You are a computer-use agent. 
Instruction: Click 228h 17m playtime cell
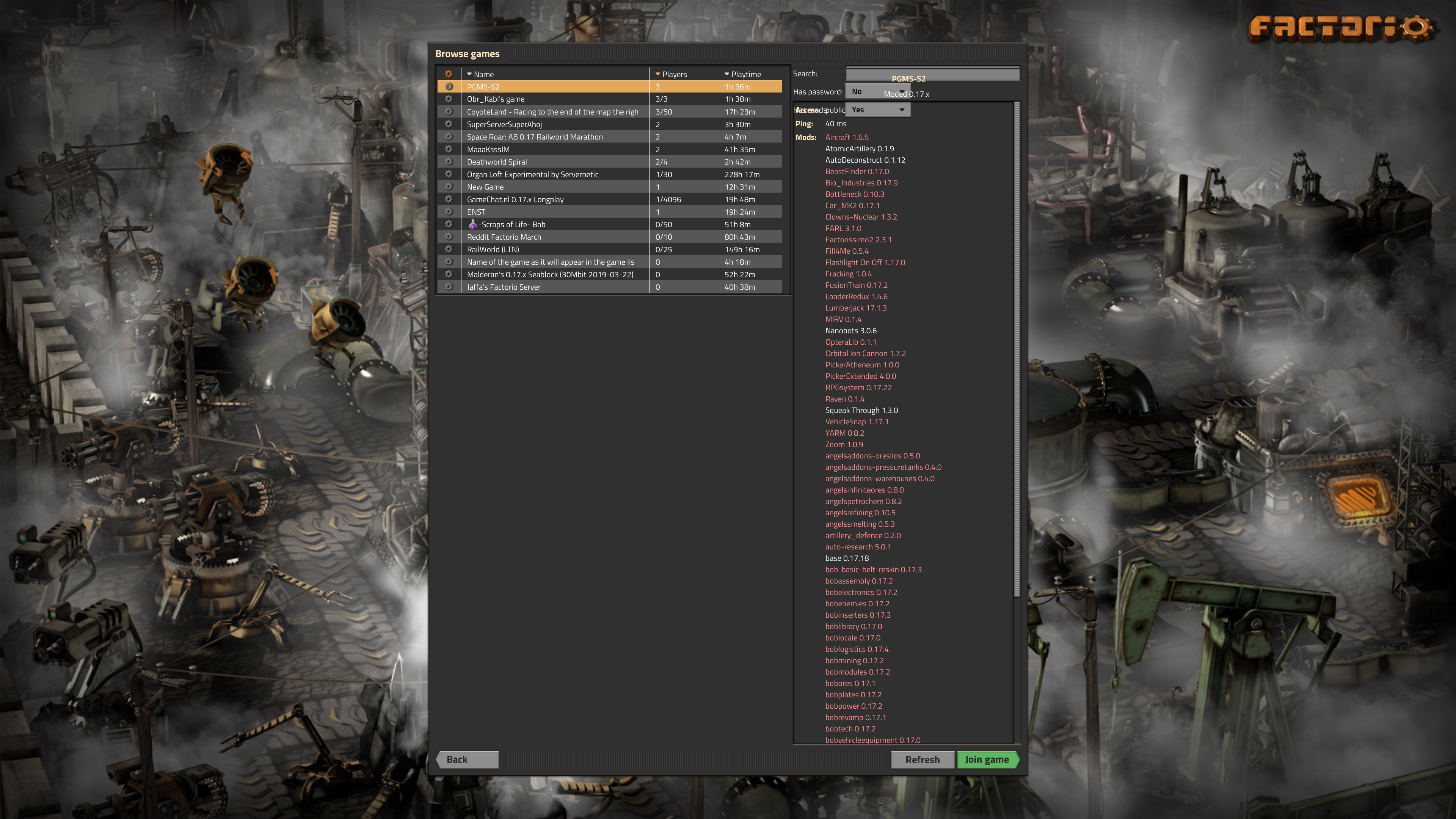742,174
